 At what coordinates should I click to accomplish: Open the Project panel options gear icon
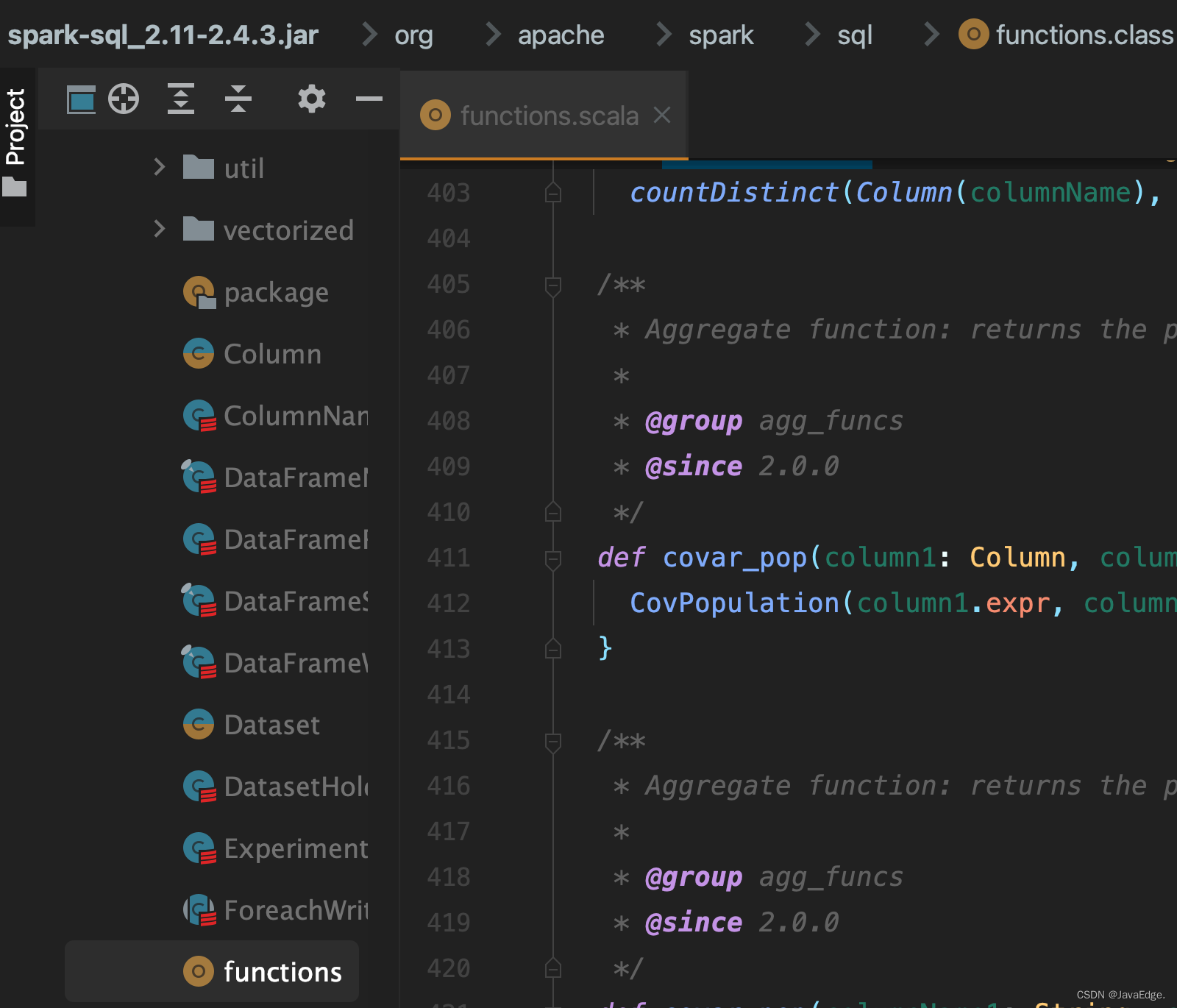(x=311, y=98)
